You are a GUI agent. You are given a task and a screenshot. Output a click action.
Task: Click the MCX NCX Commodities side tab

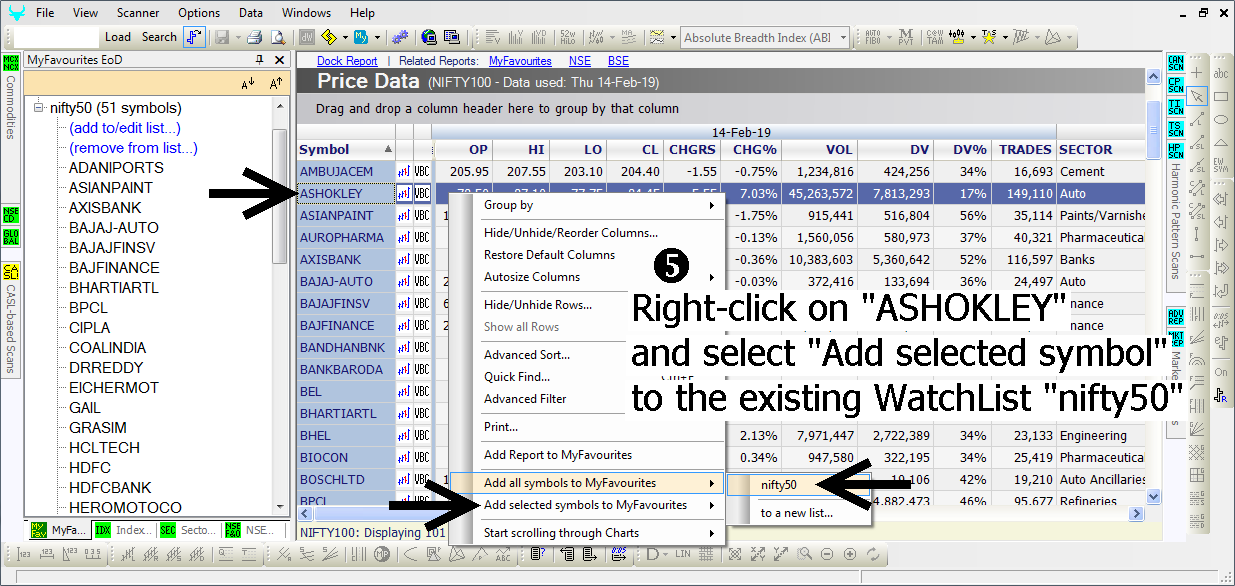[11, 95]
